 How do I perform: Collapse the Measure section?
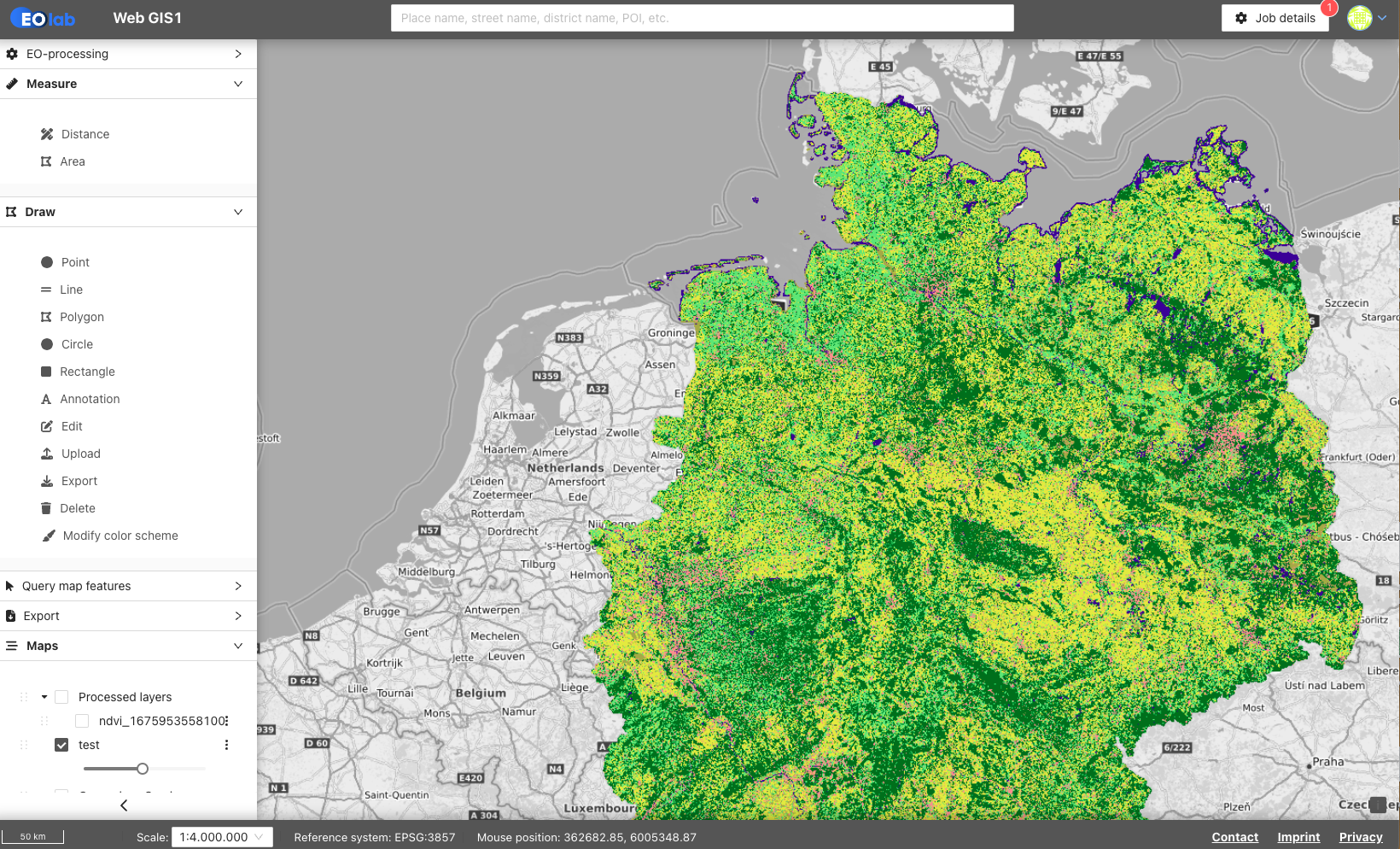(238, 84)
